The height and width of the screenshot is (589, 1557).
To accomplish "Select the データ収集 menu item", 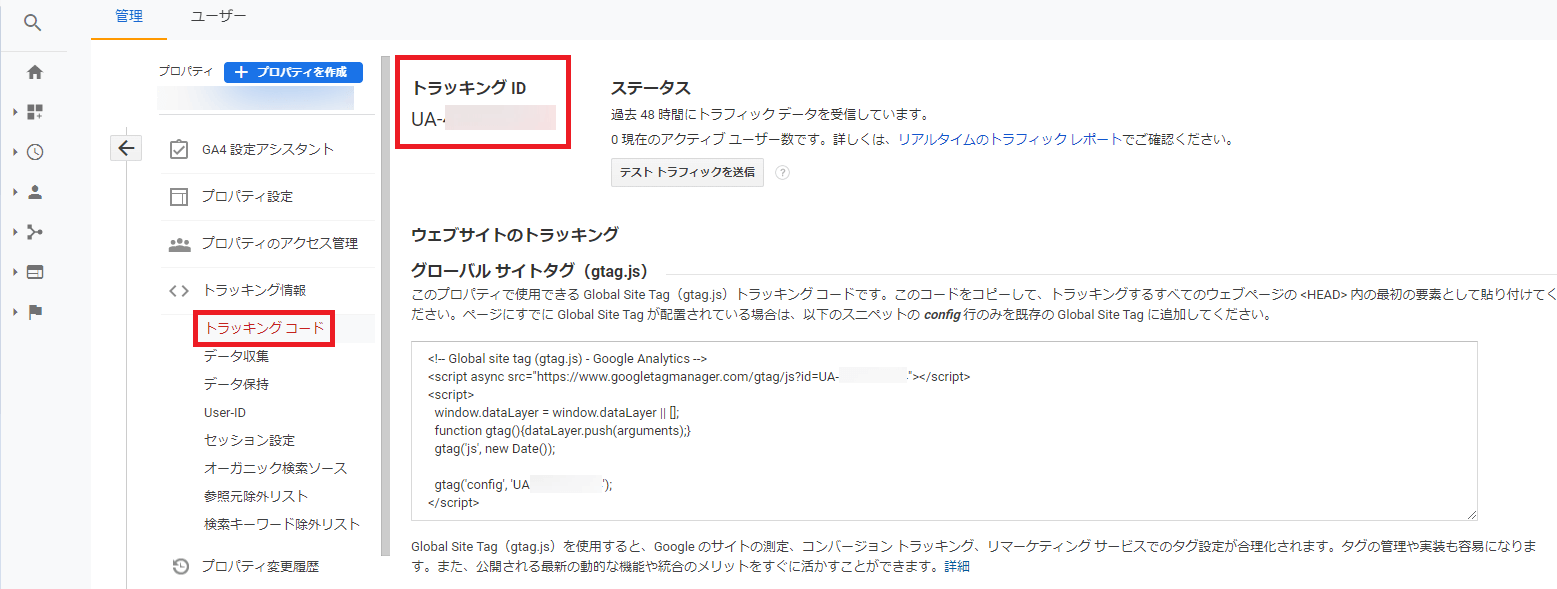I will [x=236, y=356].
